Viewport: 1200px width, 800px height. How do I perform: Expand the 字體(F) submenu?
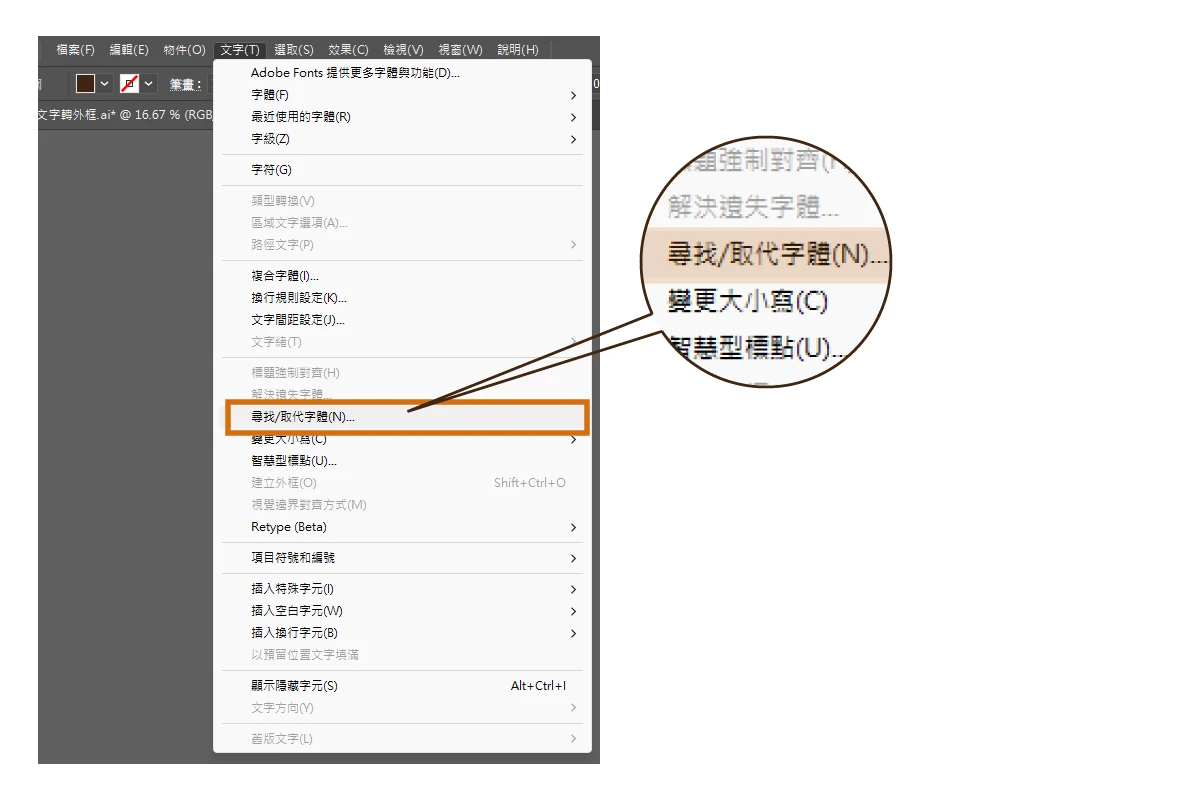403,95
